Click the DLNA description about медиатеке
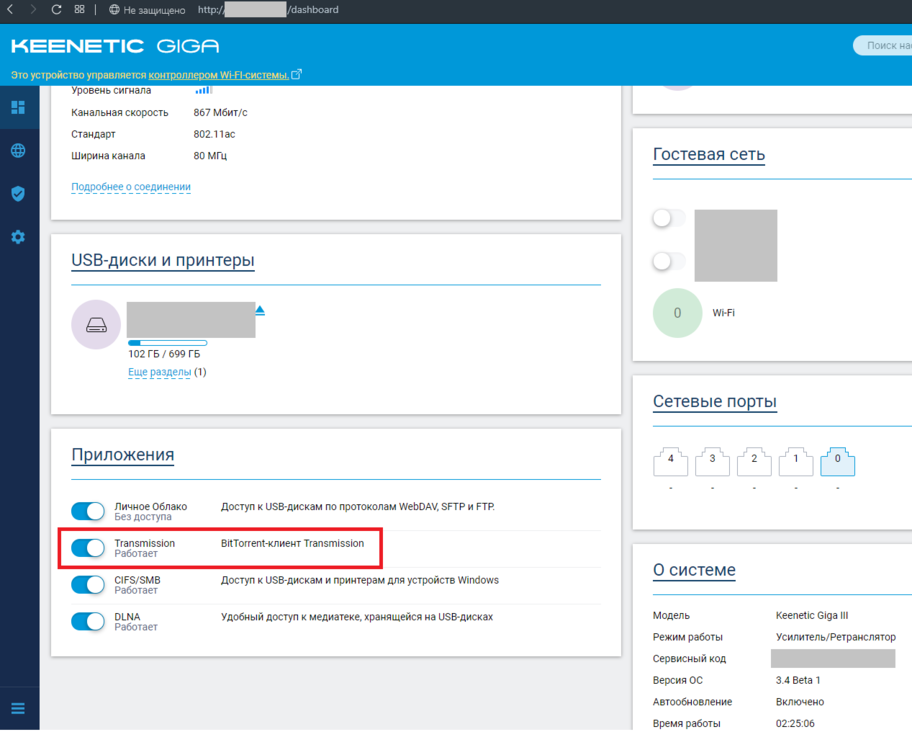Viewport: 912px width, 750px height. (x=357, y=617)
